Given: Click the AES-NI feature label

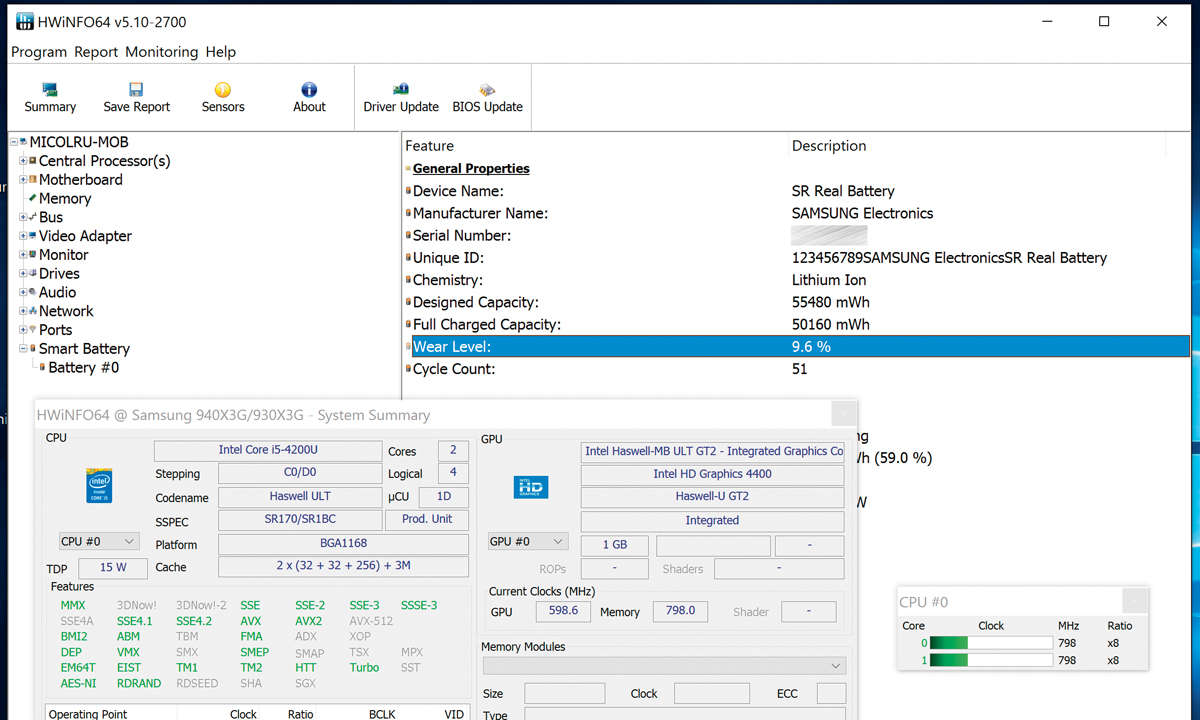Looking at the screenshot, I should (x=78, y=683).
